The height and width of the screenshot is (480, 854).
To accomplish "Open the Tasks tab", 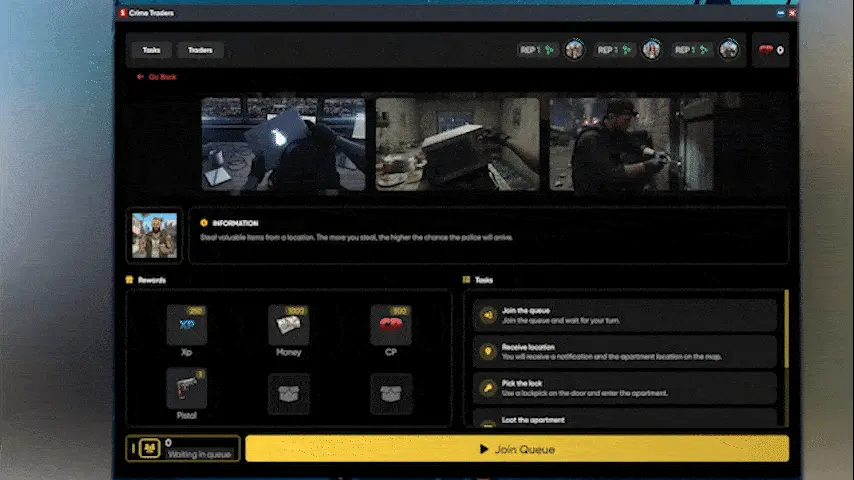I will click(151, 50).
